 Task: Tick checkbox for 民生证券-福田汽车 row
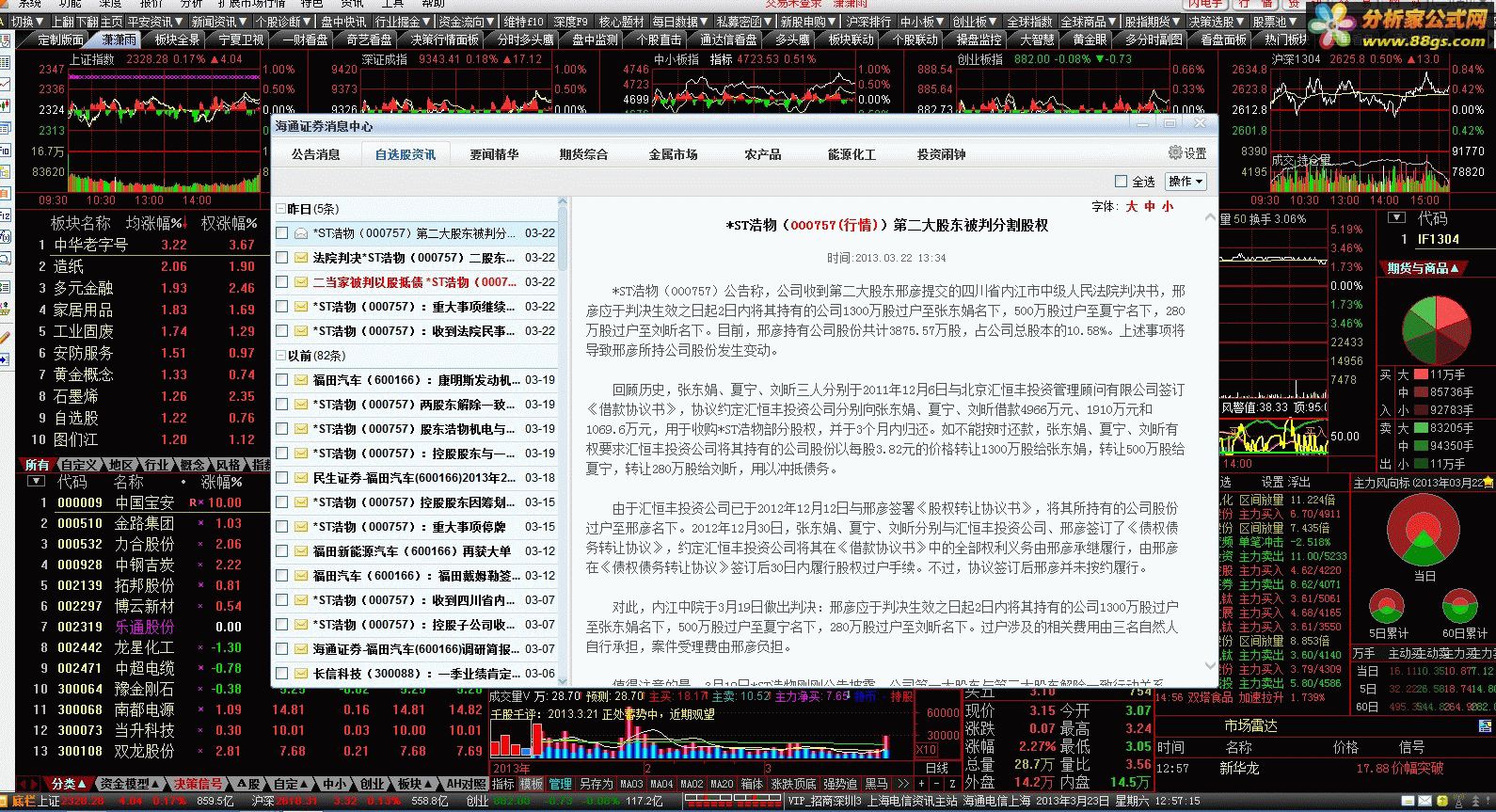pos(282,478)
